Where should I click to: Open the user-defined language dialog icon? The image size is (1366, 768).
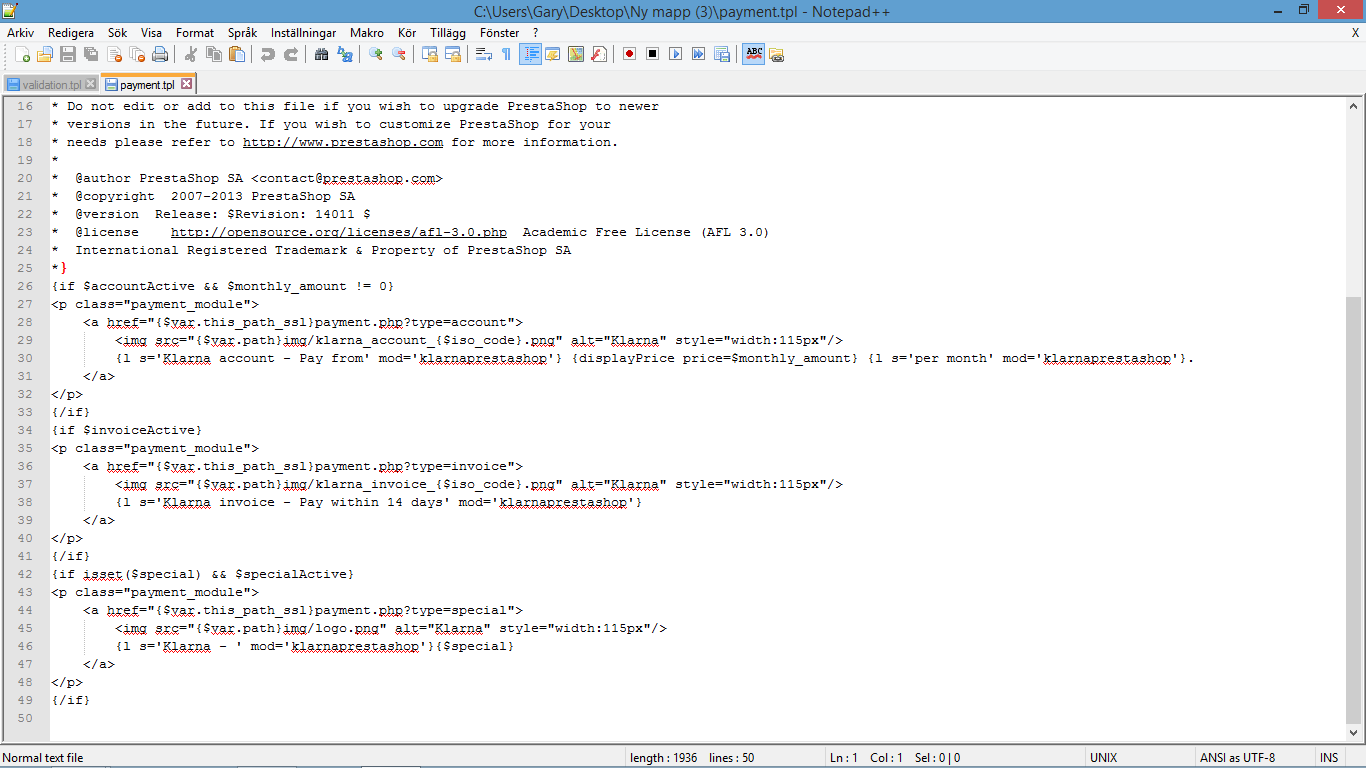click(x=553, y=54)
